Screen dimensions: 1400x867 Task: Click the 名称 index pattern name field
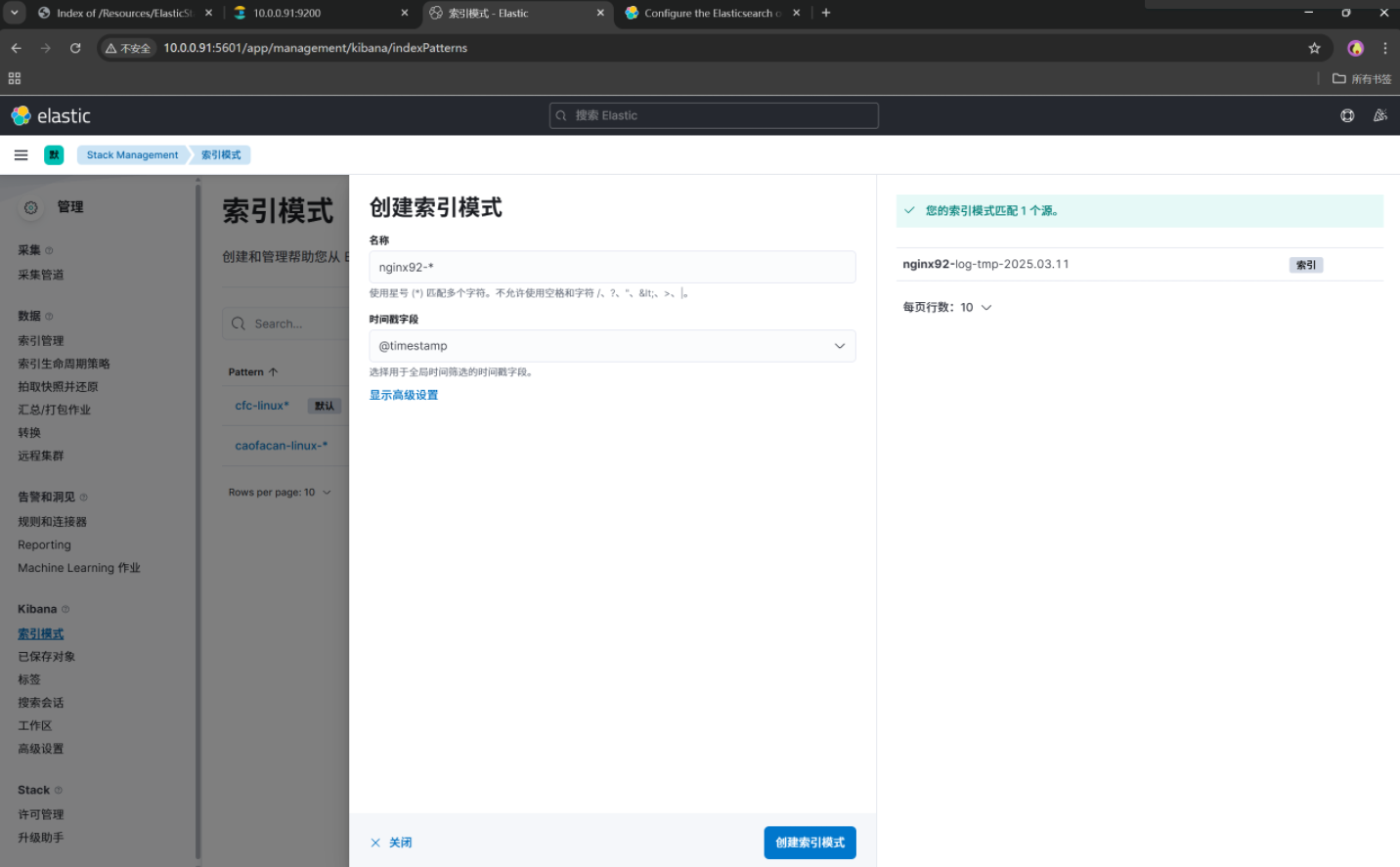pyautogui.click(x=612, y=267)
